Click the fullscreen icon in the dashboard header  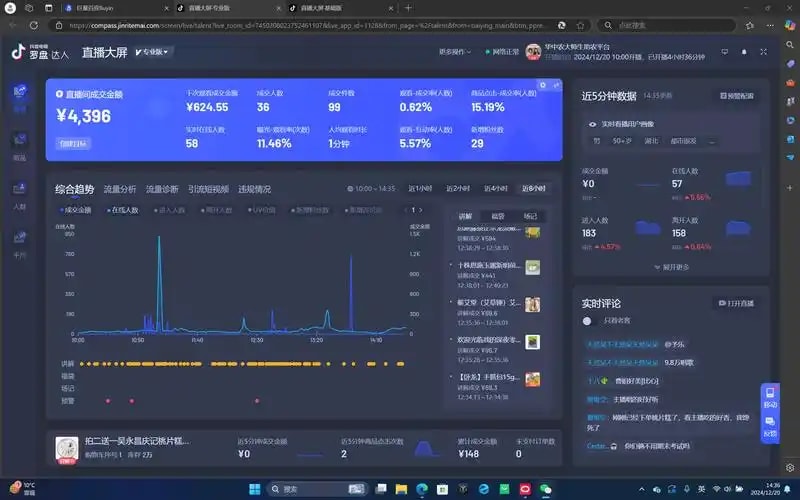coord(763,52)
